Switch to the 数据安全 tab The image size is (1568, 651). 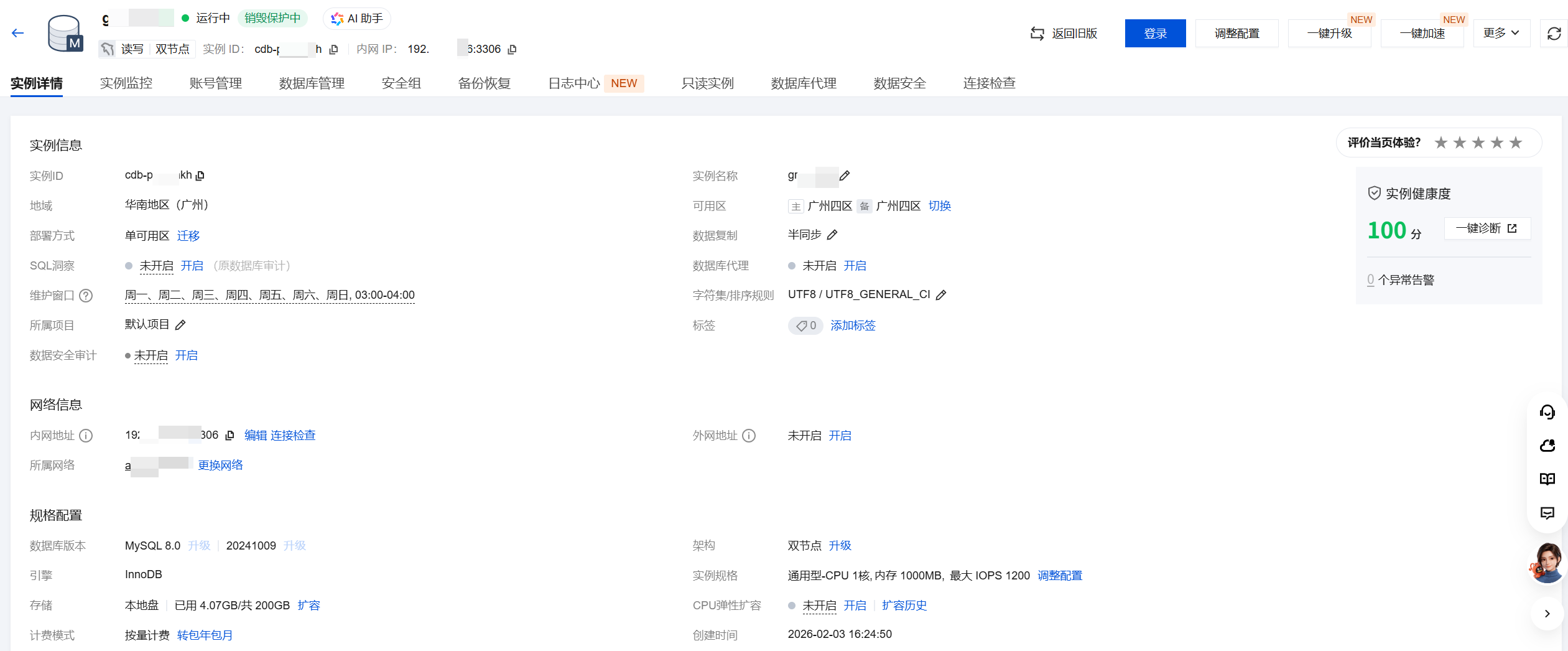(900, 83)
